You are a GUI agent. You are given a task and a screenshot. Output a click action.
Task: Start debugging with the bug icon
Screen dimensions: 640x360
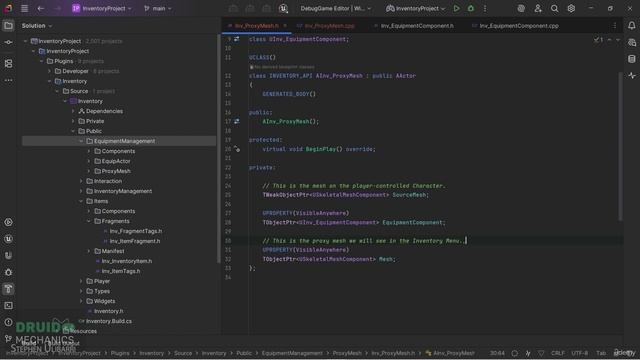click(471, 8)
